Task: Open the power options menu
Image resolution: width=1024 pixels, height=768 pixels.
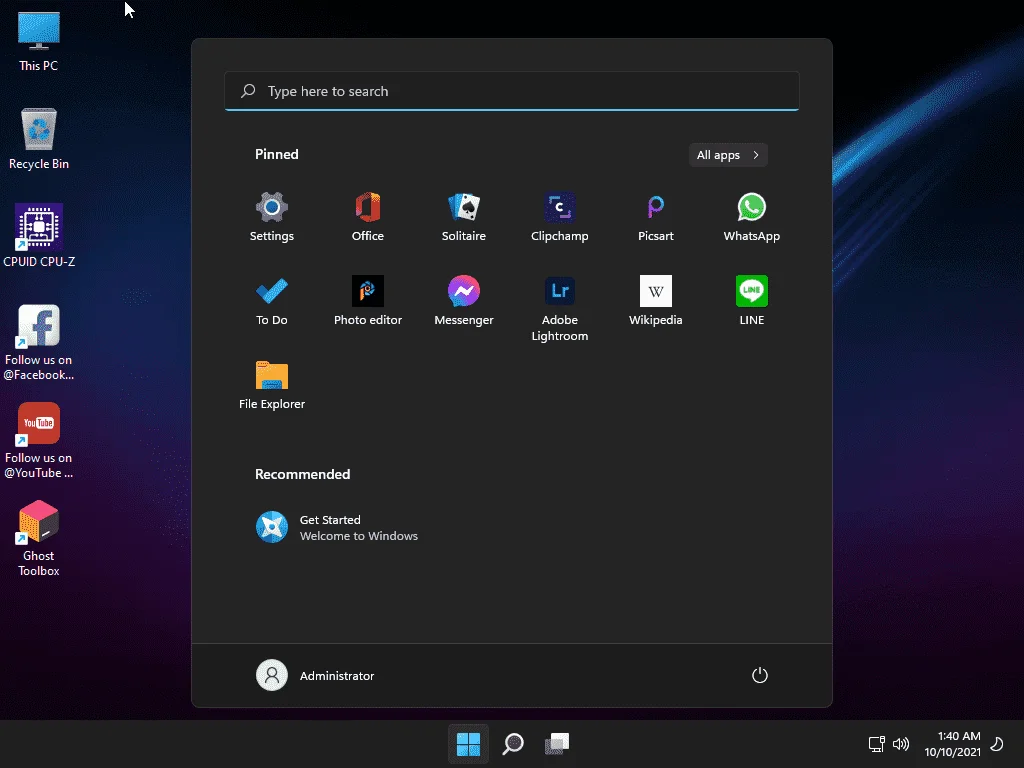Action: click(760, 675)
